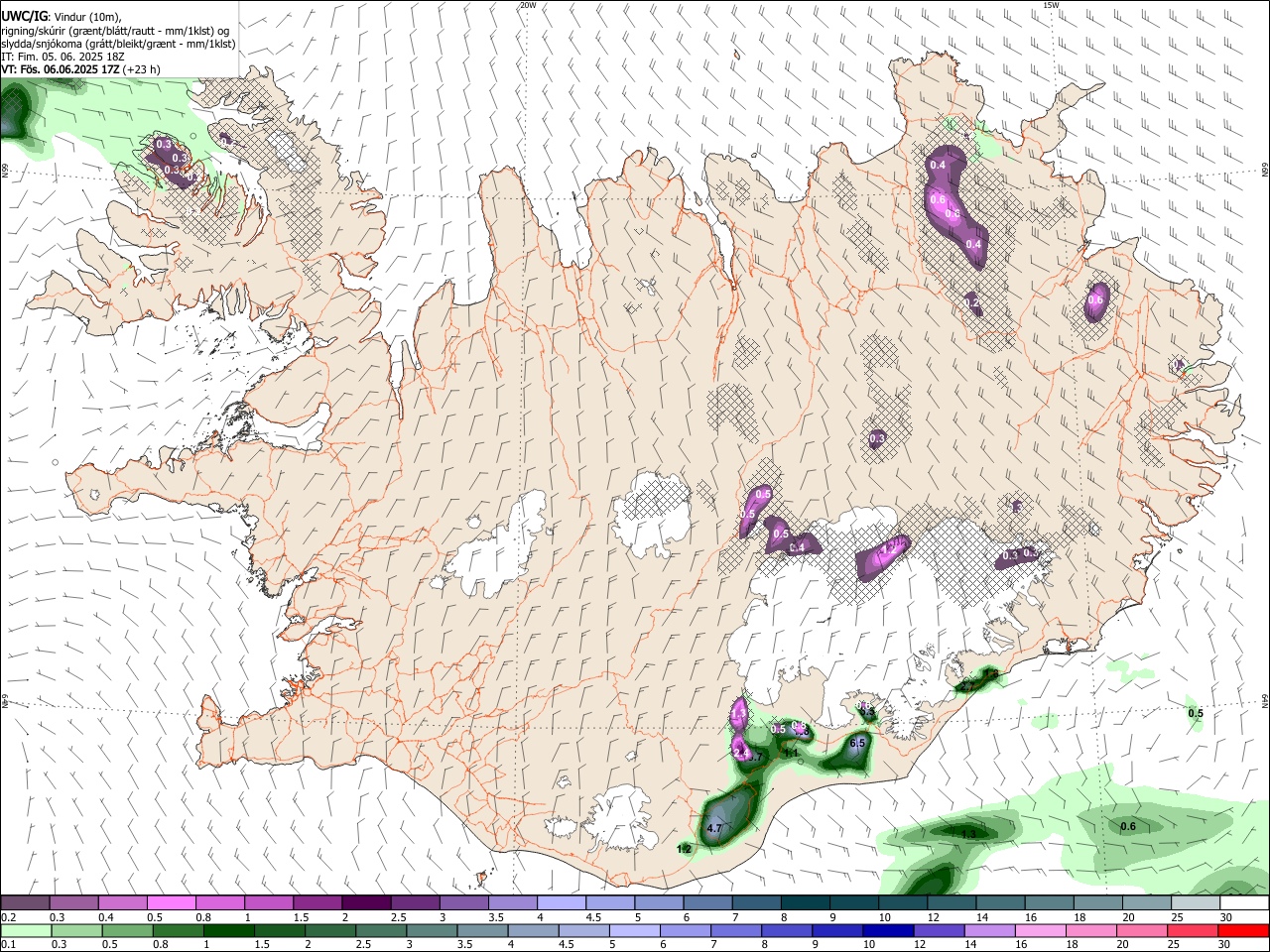This screenshot has width=1270, height=952.
Task: Select the 25 red swatch in lower rain scale
Action: [x=1194, y=930]
